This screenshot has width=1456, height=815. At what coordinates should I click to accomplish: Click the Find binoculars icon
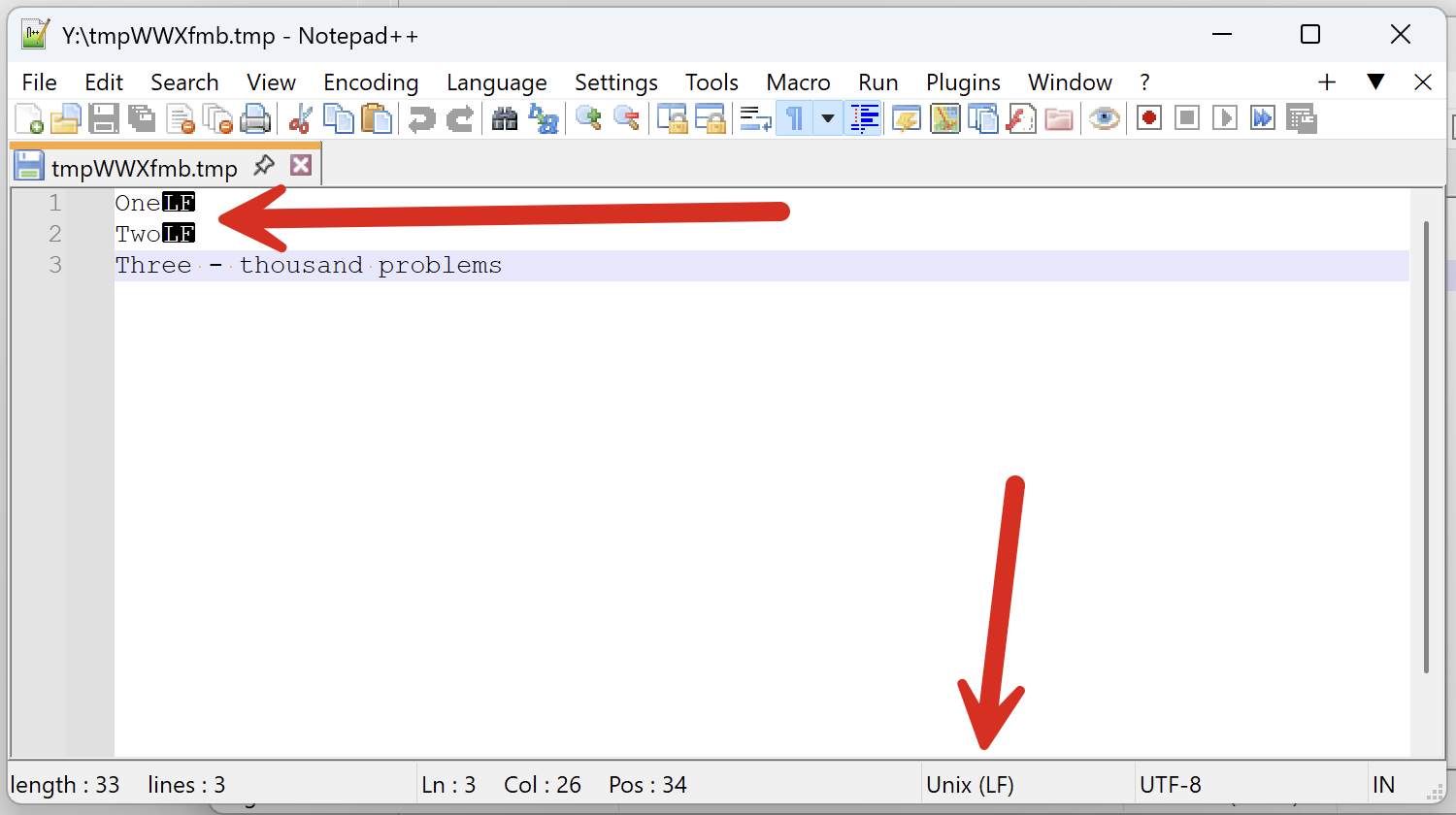(505, 117)
